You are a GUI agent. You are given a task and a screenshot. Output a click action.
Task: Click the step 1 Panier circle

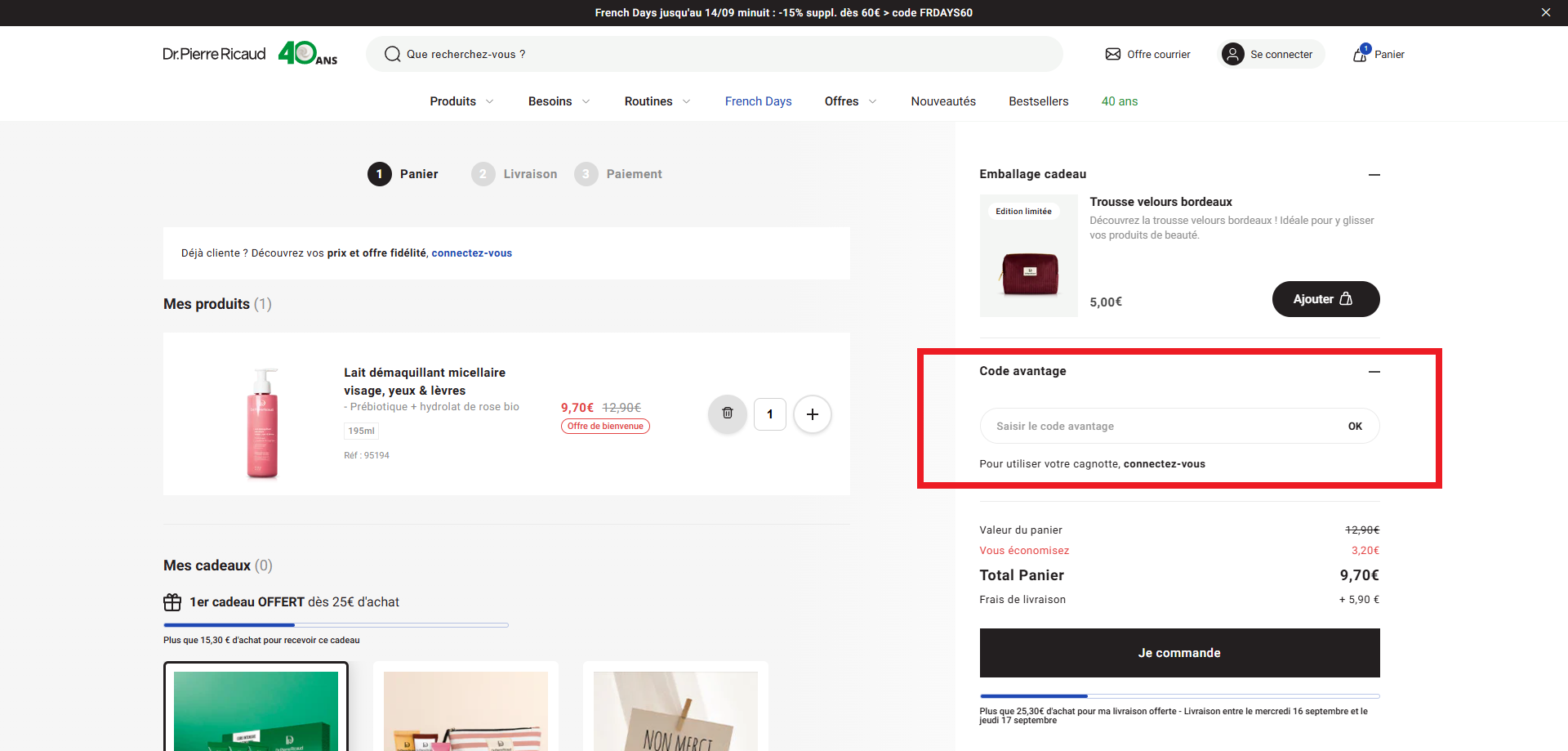coord(379,174)
